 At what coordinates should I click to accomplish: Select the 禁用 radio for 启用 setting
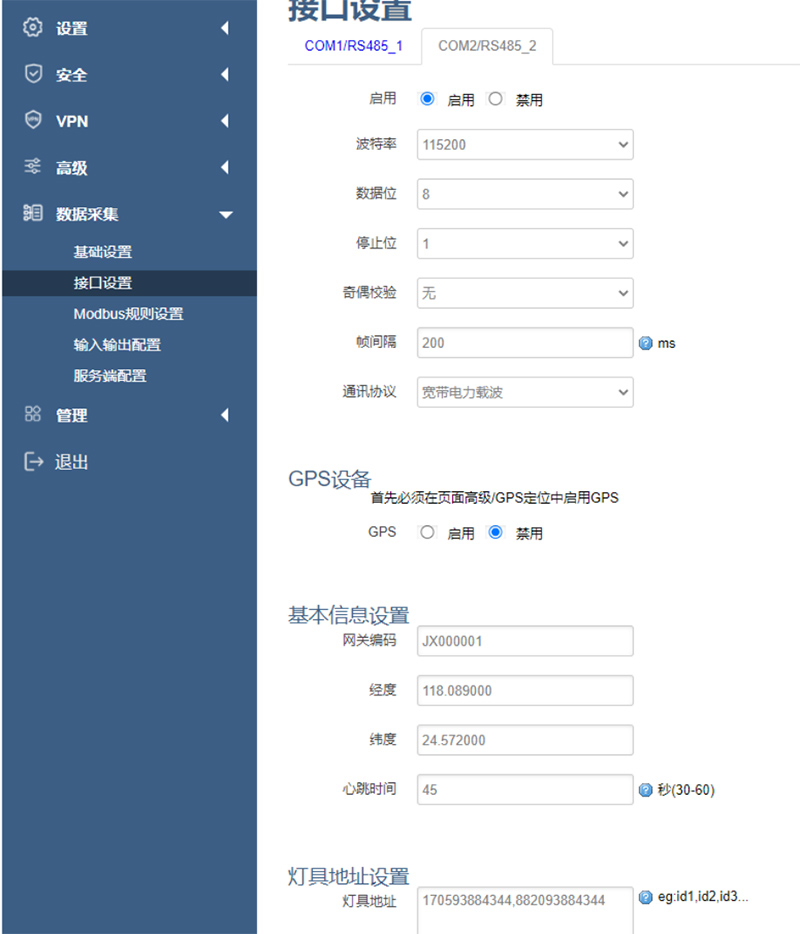click(496, 98)
